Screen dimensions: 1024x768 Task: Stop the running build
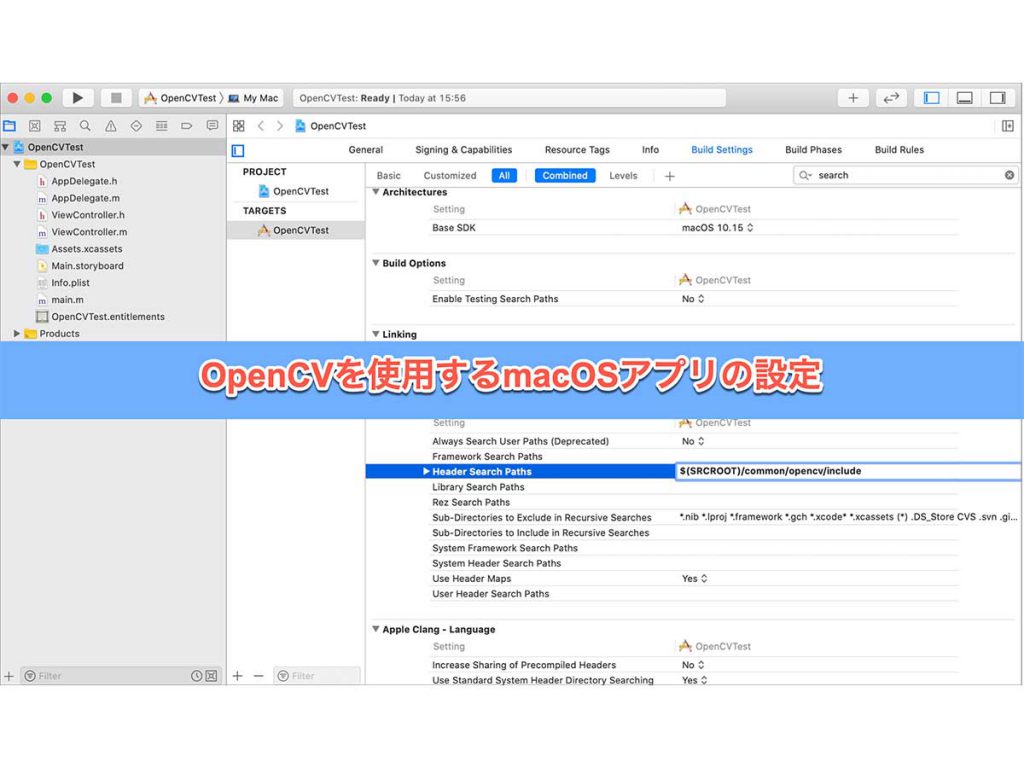pyautogui.click(x=116, y=98)
